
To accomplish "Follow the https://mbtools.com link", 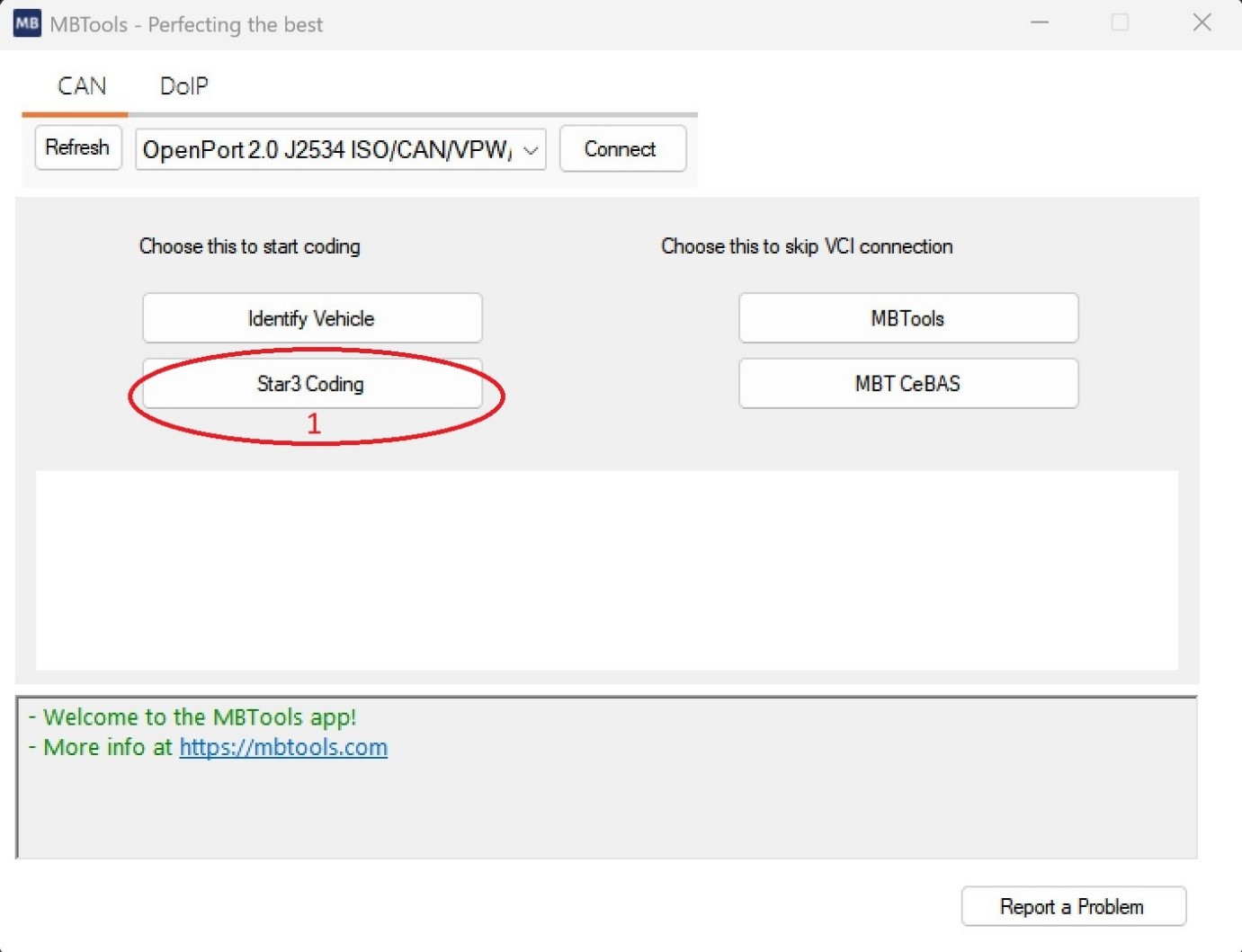I will pyautogui.click(x=283, y=747).
